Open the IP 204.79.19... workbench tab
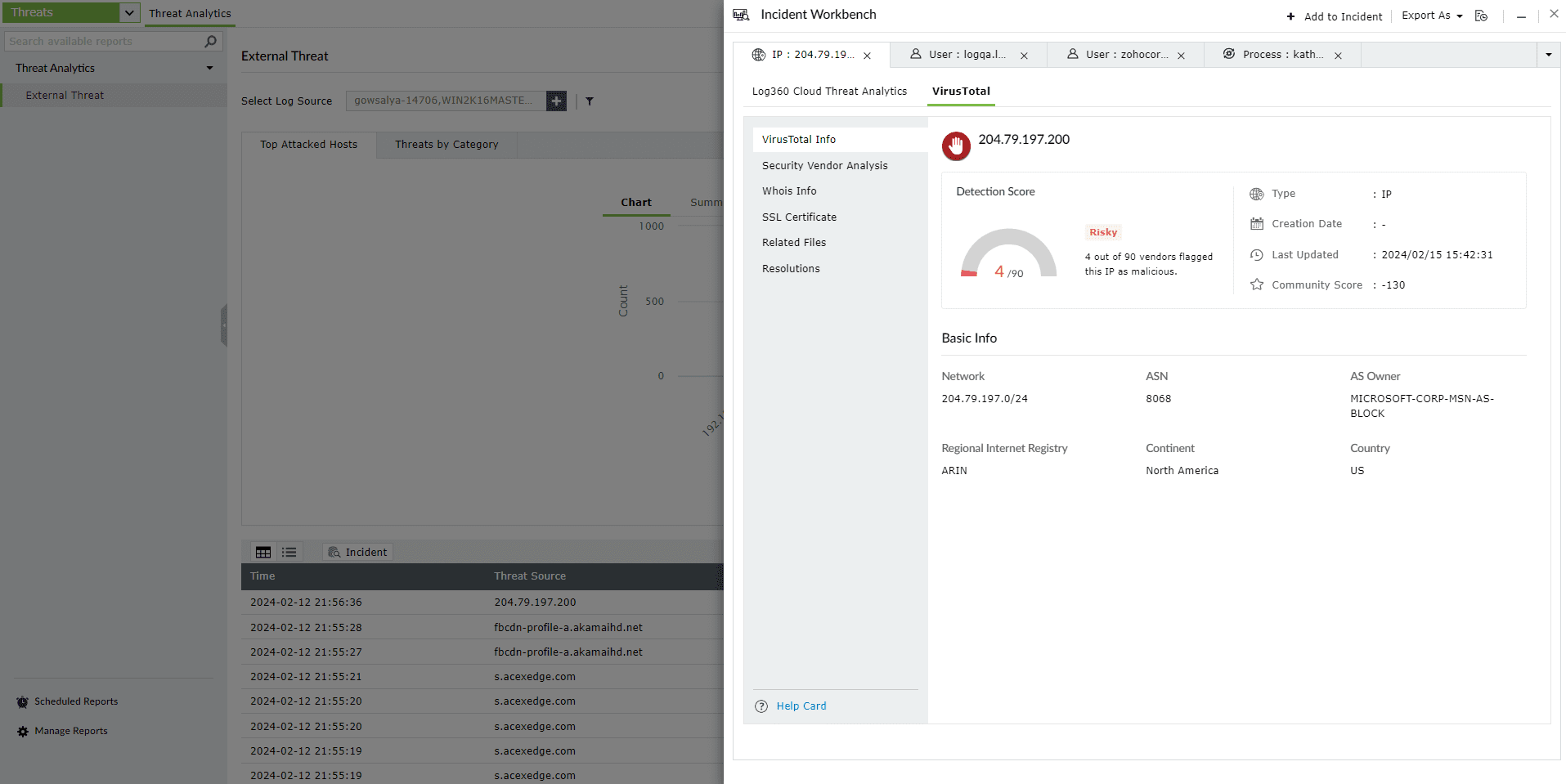 [813, 55]
